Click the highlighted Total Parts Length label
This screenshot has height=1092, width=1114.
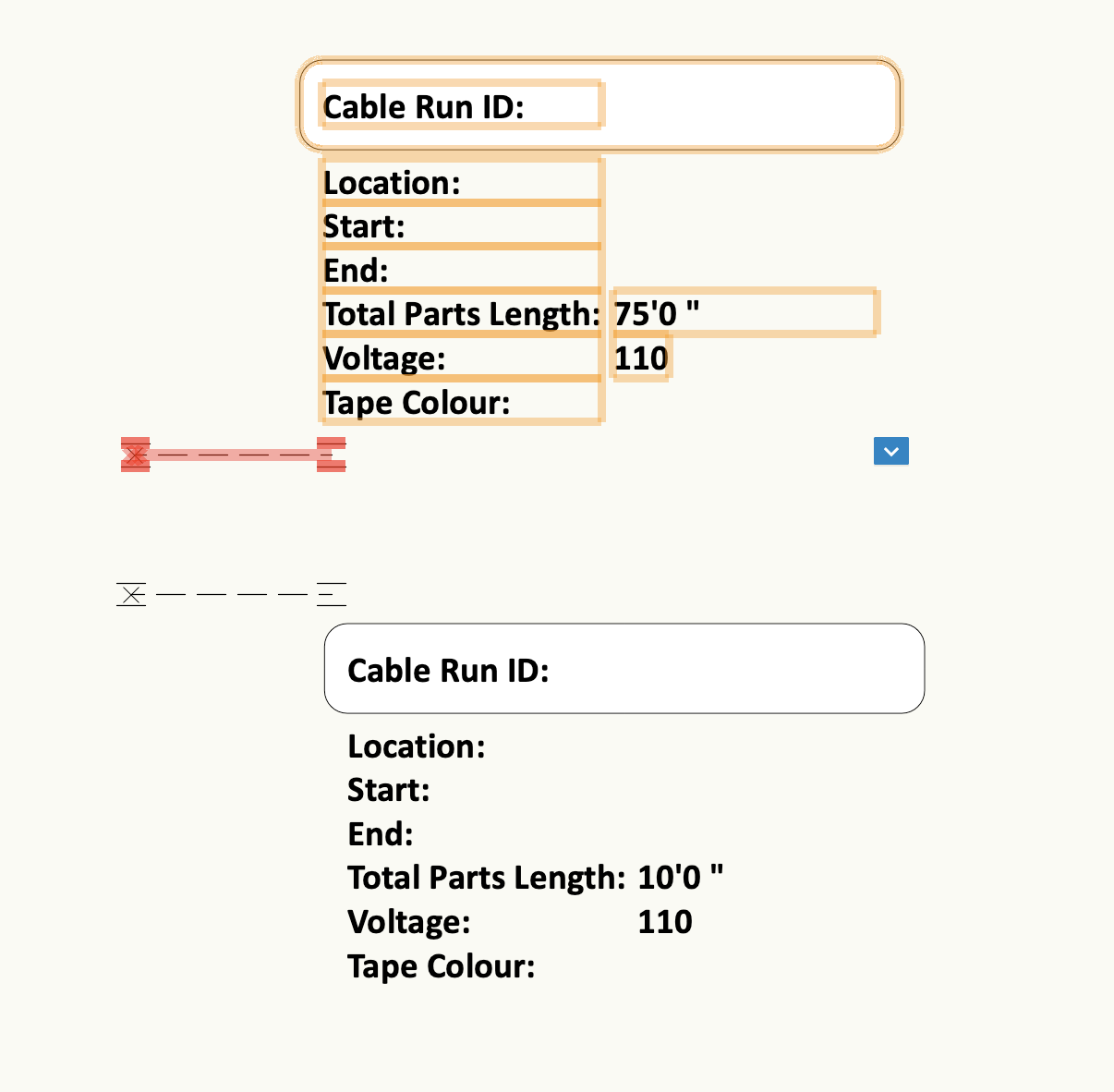[462, 314]
